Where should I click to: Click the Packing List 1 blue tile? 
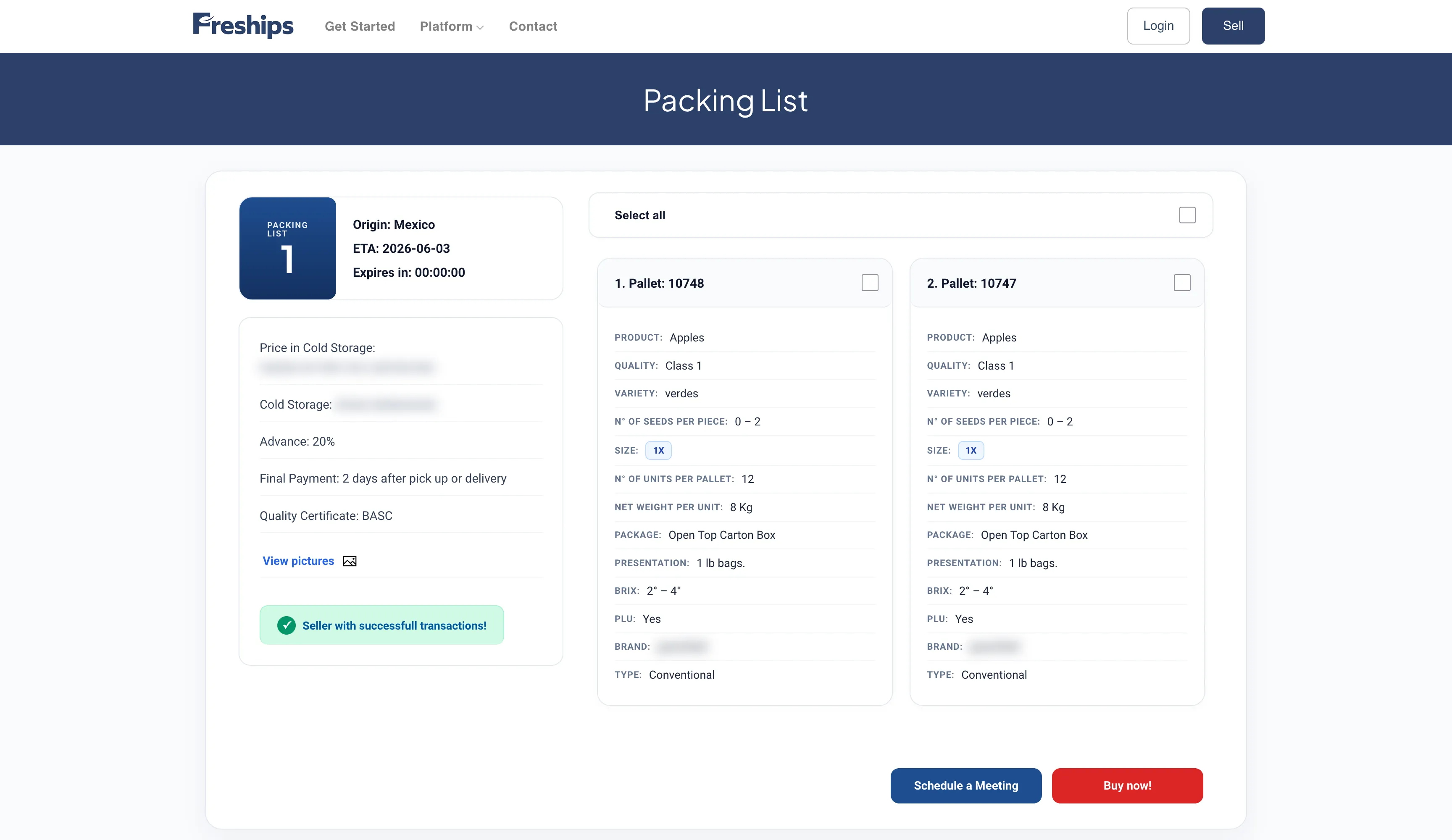(x=287, y=248)
